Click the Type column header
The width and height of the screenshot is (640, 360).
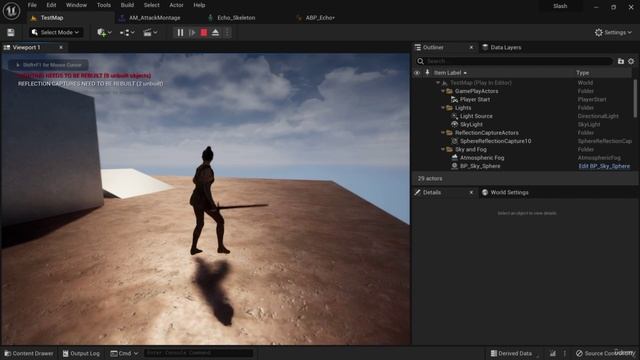[x=582, y=73]
